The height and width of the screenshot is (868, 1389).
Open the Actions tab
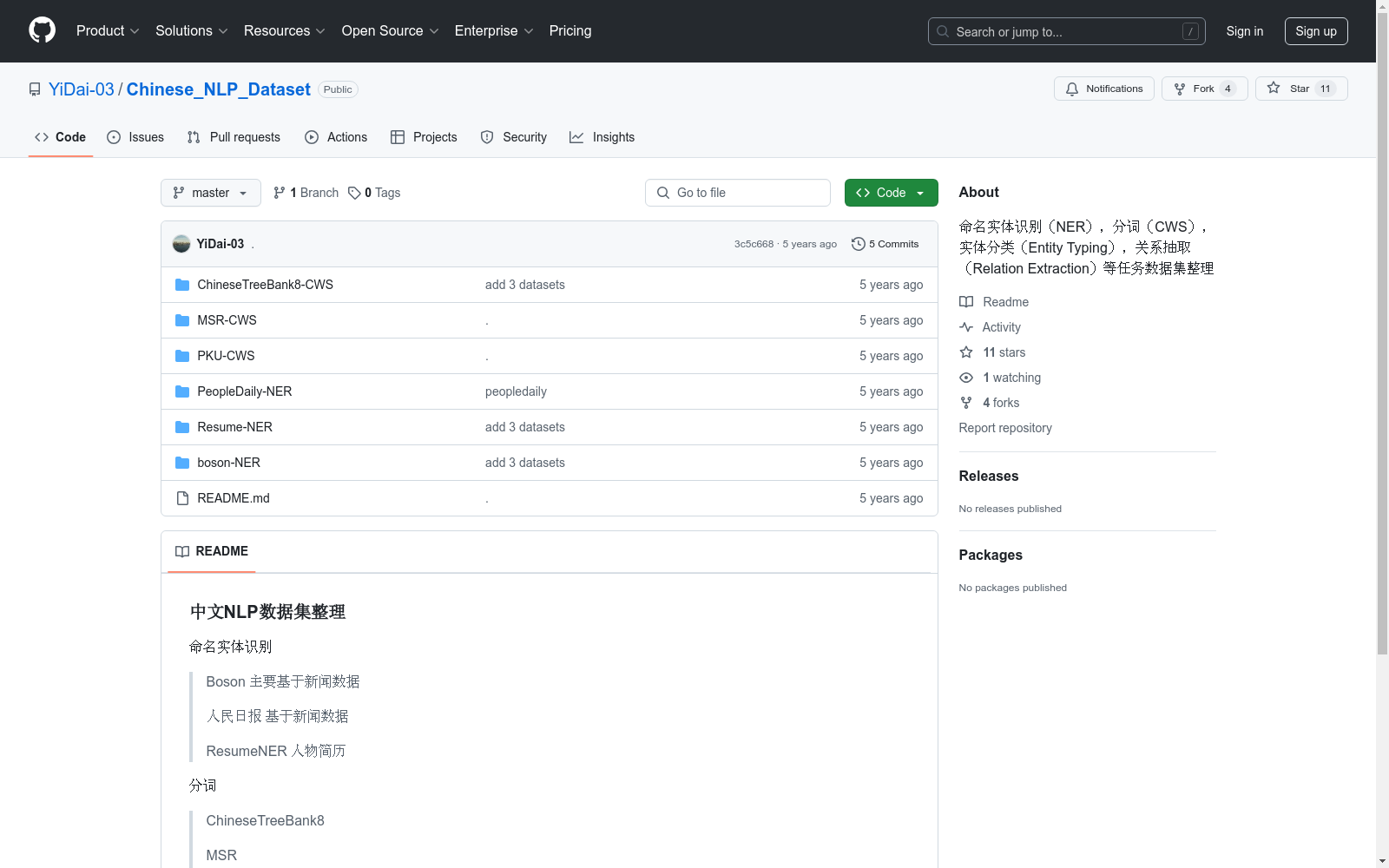coord(336,137)
